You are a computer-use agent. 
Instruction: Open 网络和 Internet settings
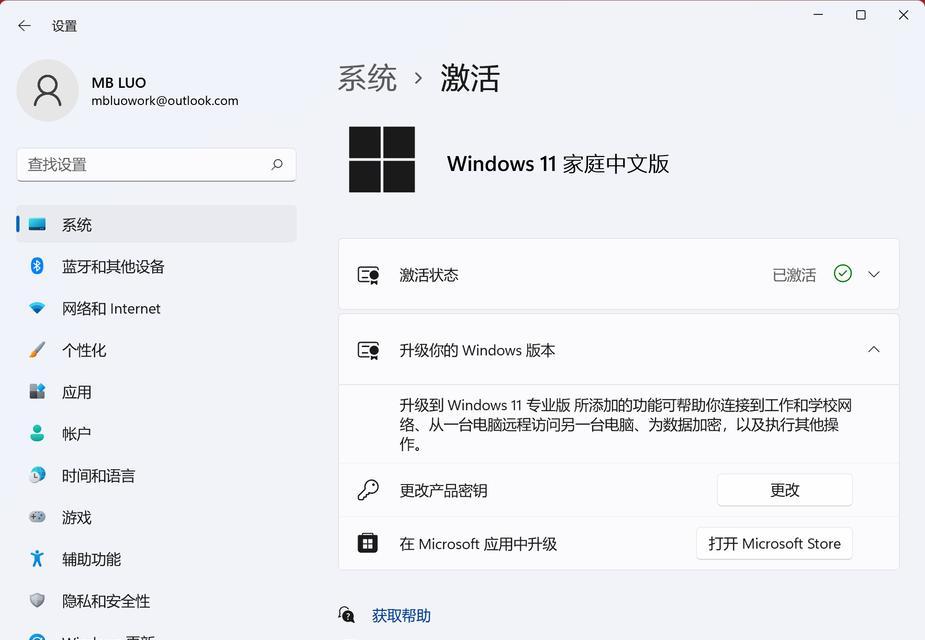pyautogui.click(x=156, y=308)
